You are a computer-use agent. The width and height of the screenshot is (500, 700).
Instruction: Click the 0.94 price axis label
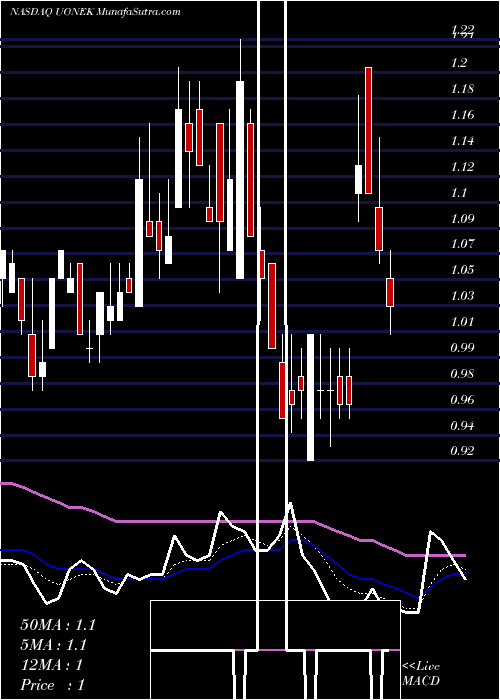point(462,425)
